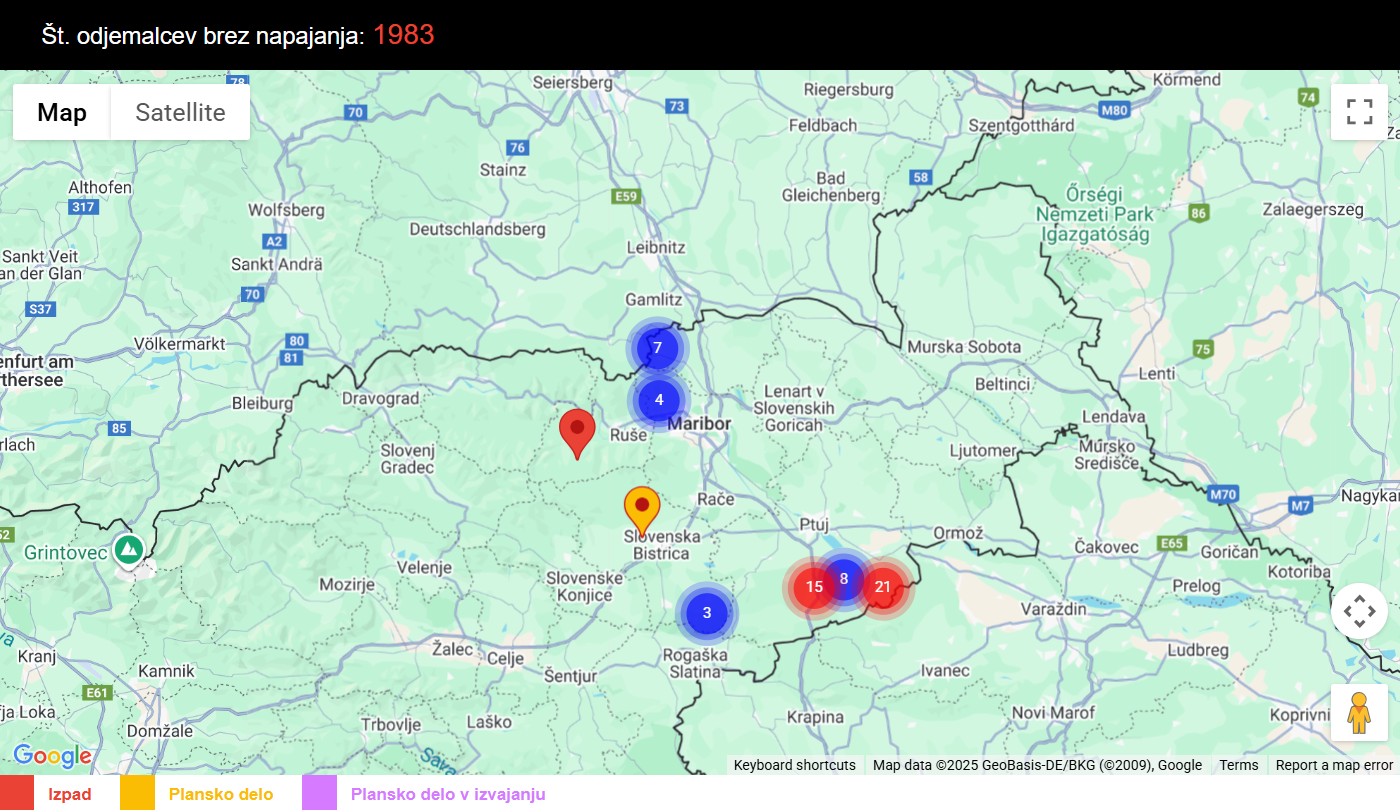The image size is (1400, 812).
Task: Click the Grintovec peak marker icon
Action: coord(128,549)
